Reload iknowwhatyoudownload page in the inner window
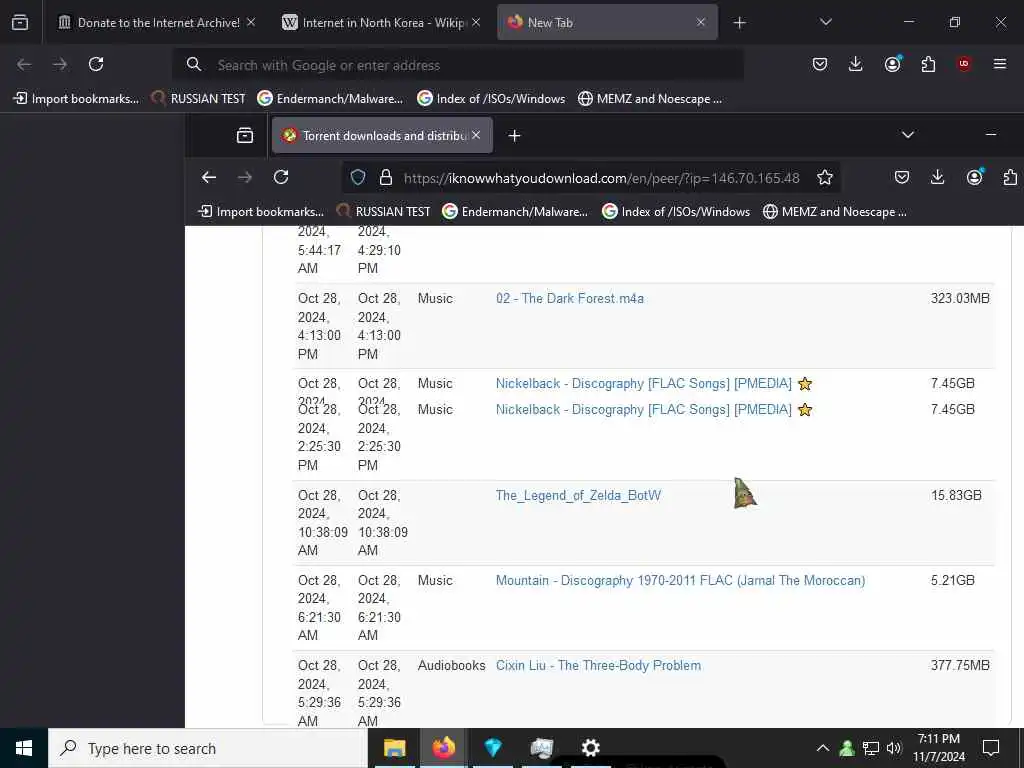 pyautogui.click(x=281, y=177)
